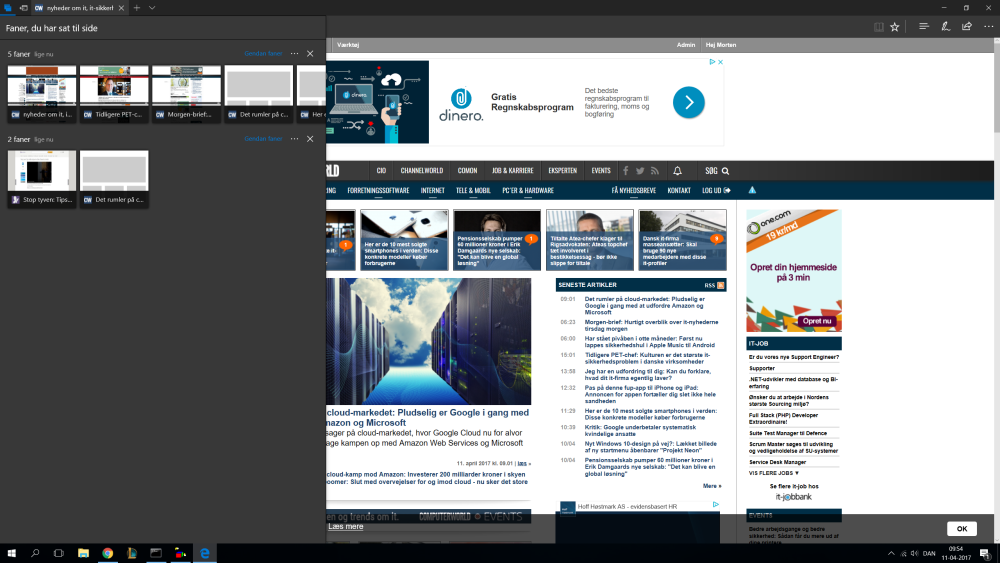Open the set-aside tabs panel icon

[8, 7]
